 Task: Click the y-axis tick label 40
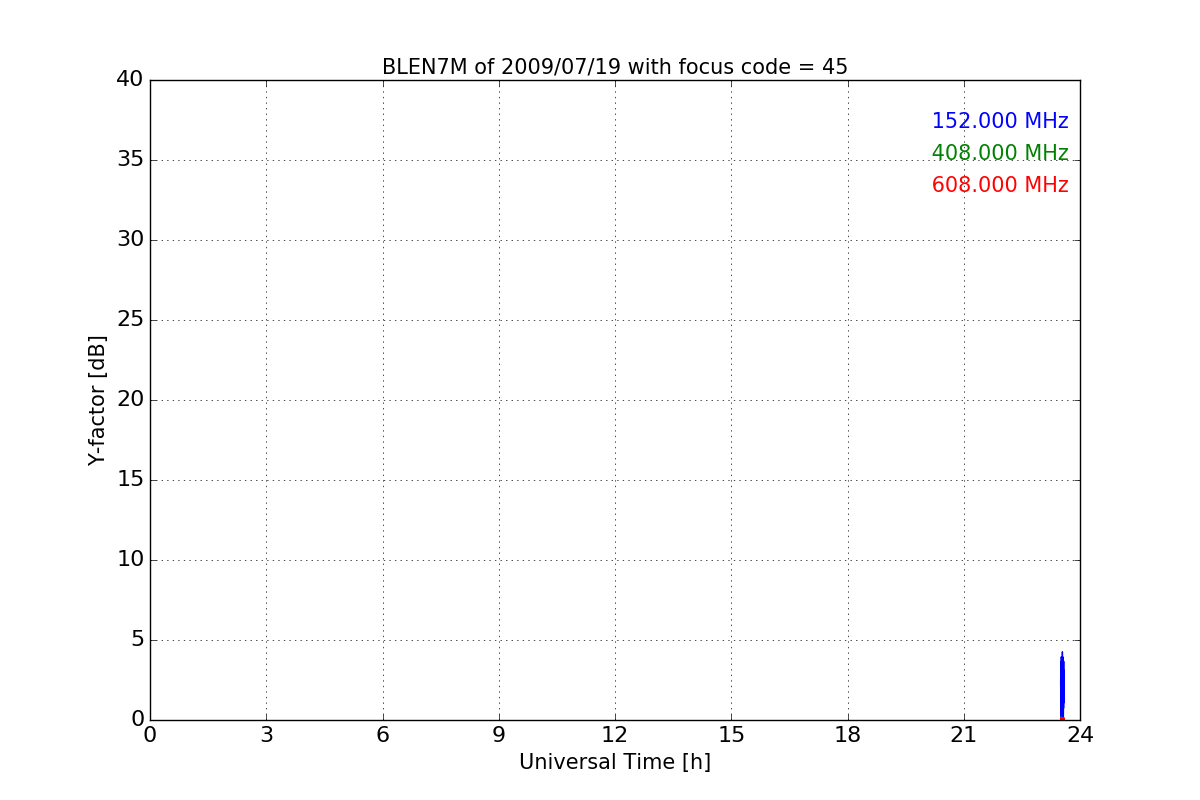pos(130,79)
